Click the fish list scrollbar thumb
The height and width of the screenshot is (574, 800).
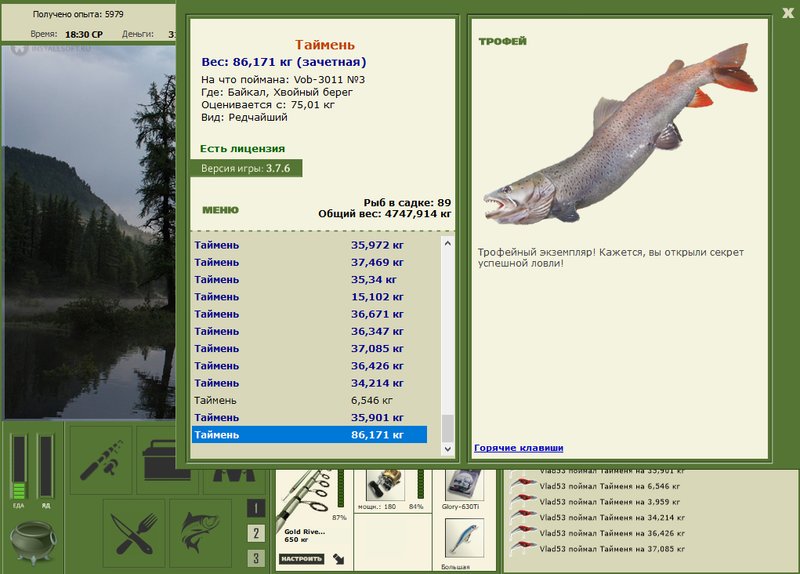(447, 429)
